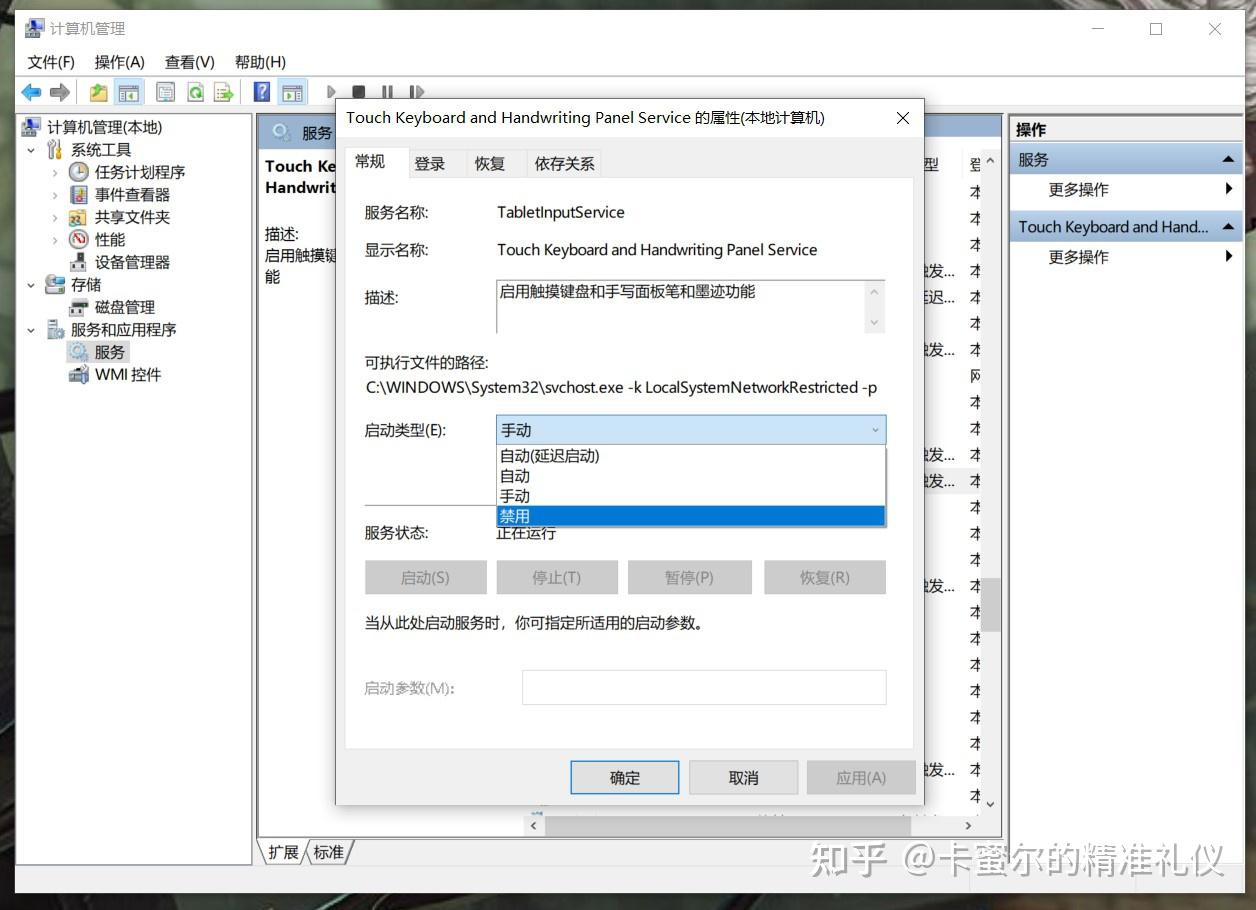This screenshot has width=1256, height=910.
Task: Click the 取消 button
Action: click(x=743, y=777)
